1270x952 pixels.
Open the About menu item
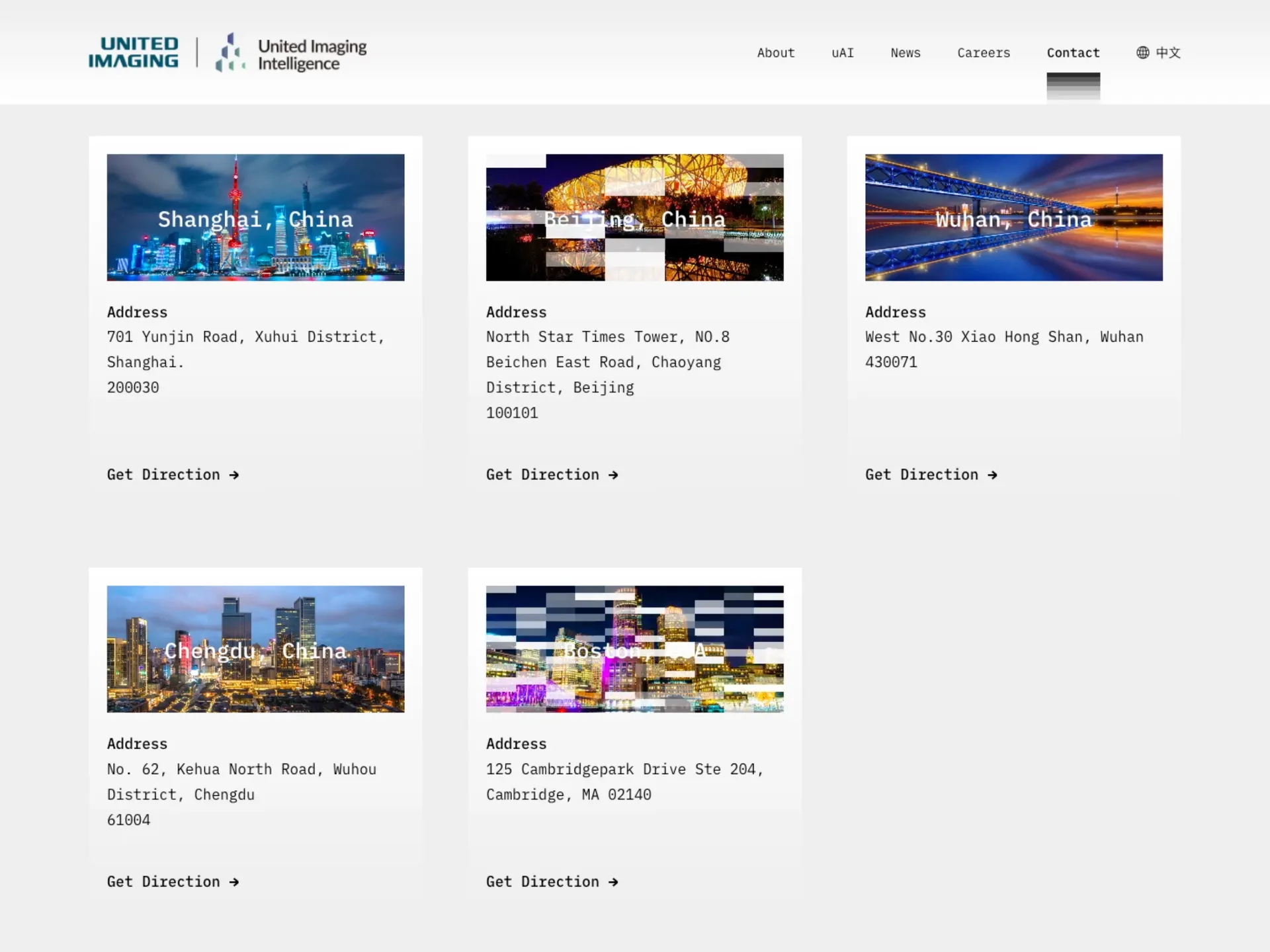[x=775, y=53]
